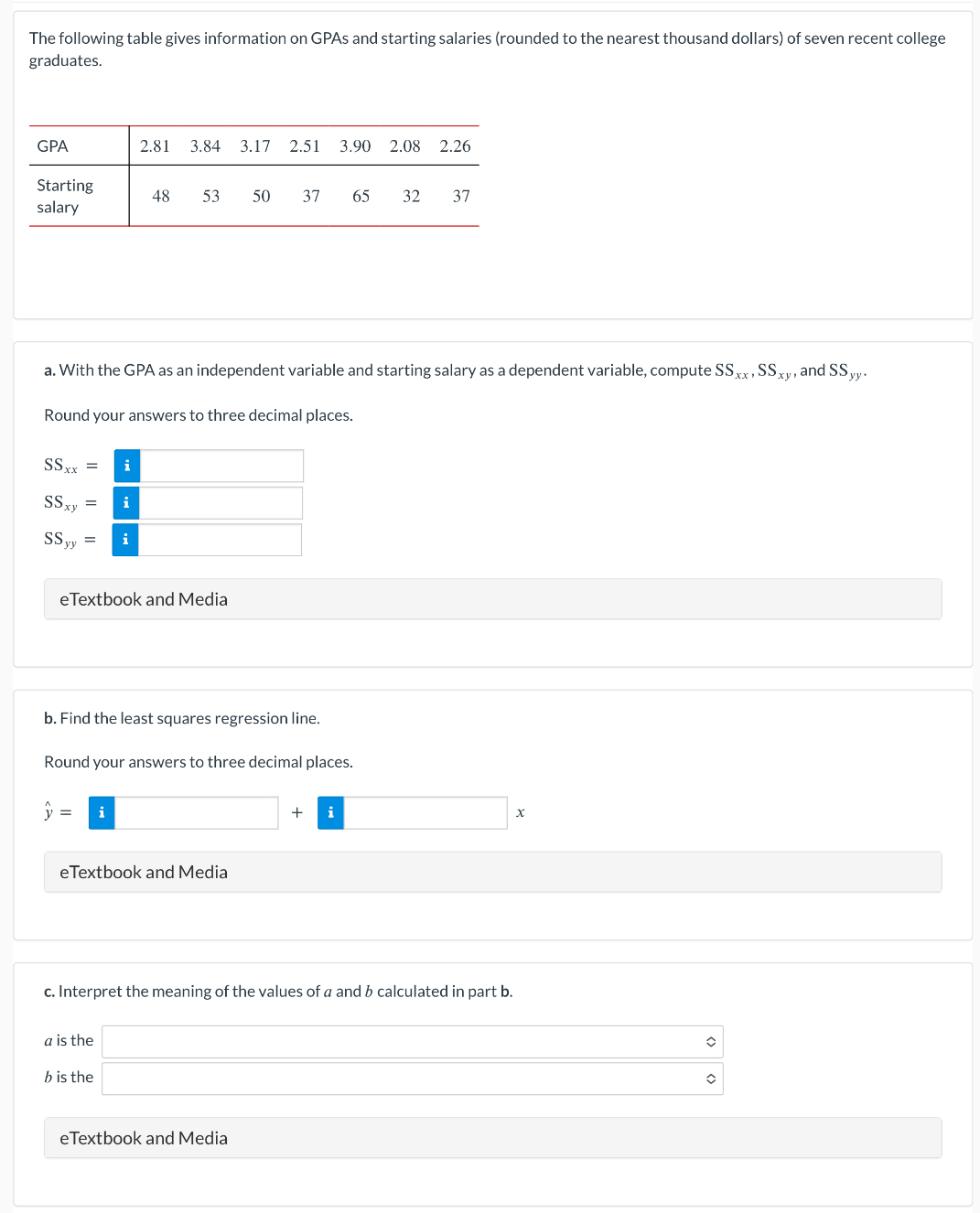Click the info icon next to SSyy
The width and height of the screenshot is (980, 1213).
click(125, 540)
